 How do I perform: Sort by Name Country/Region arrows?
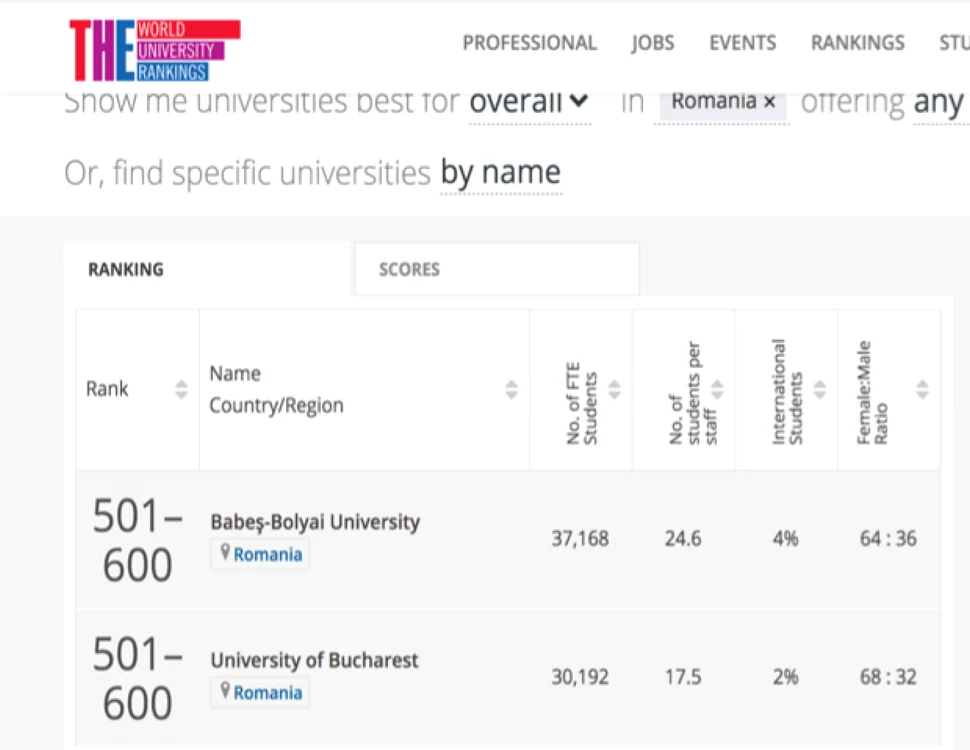click(x=511, y=389)
